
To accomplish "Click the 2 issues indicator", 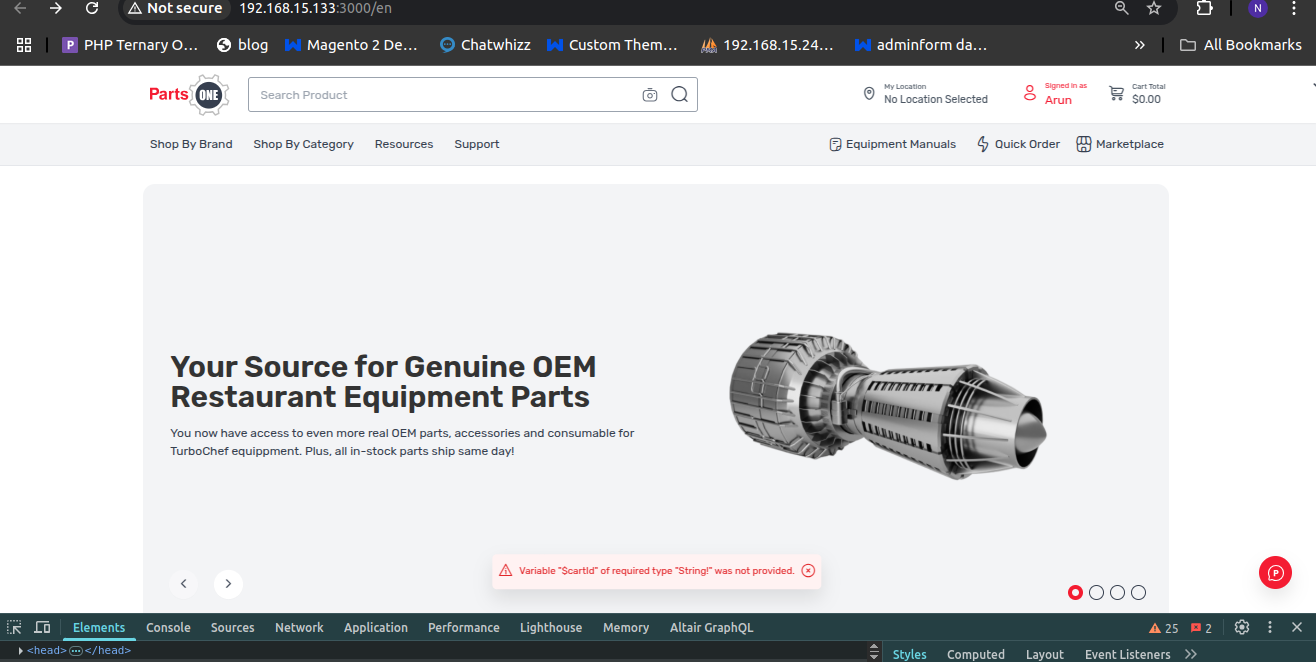I will tap(1201, 628).
